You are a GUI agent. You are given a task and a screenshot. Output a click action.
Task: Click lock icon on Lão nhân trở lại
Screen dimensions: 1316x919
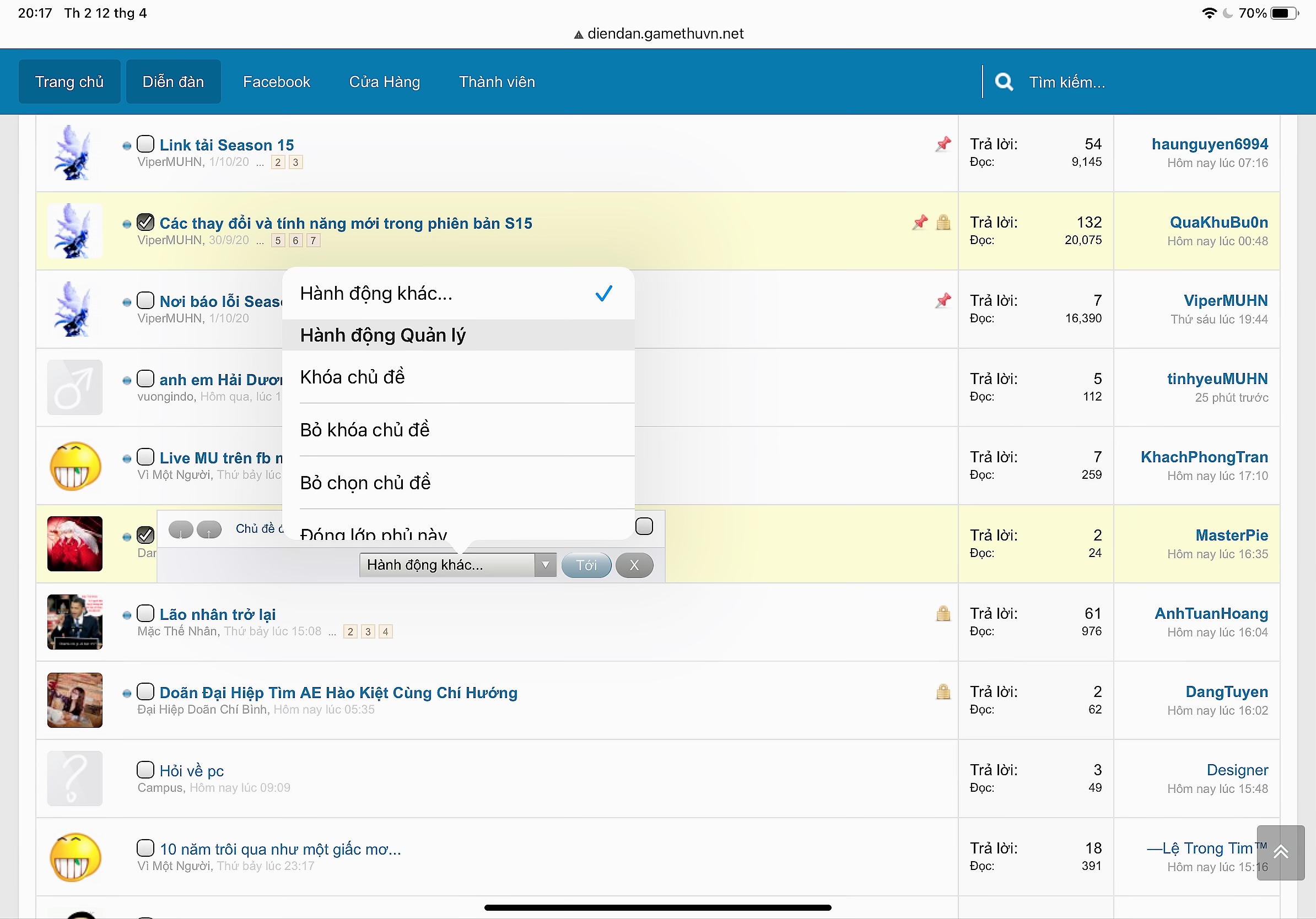point(943,614)
